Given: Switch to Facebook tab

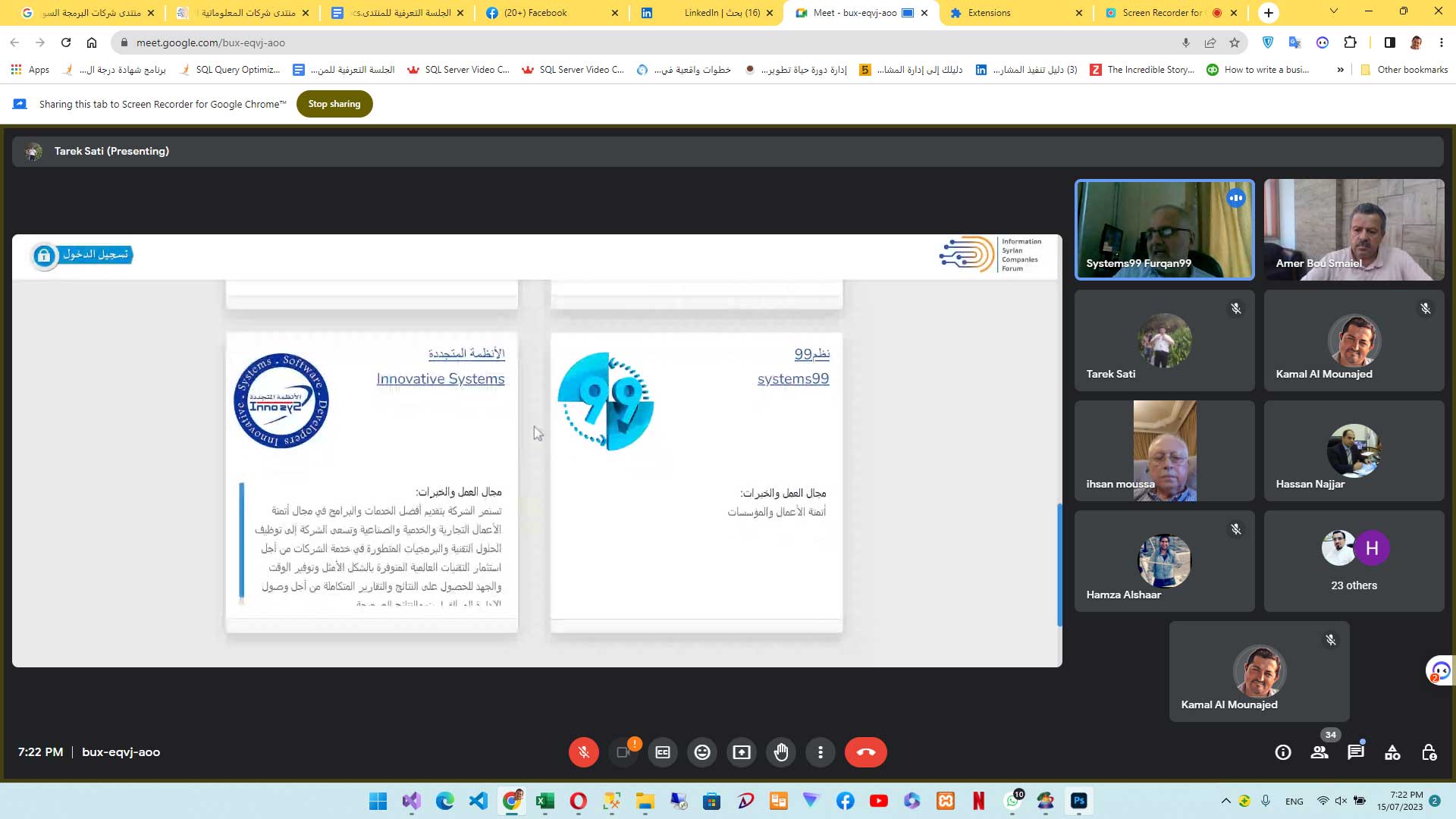Looking at the screenshot, I should pyautogui.click(x=552, y=13).
